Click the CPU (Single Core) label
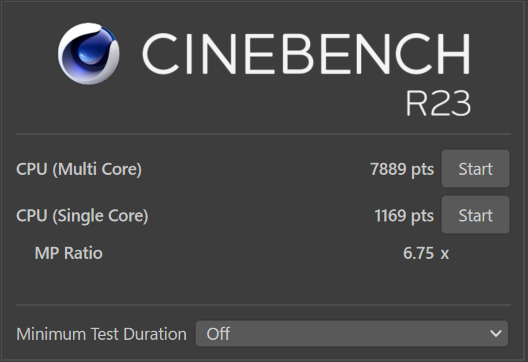 click(82, 216)
